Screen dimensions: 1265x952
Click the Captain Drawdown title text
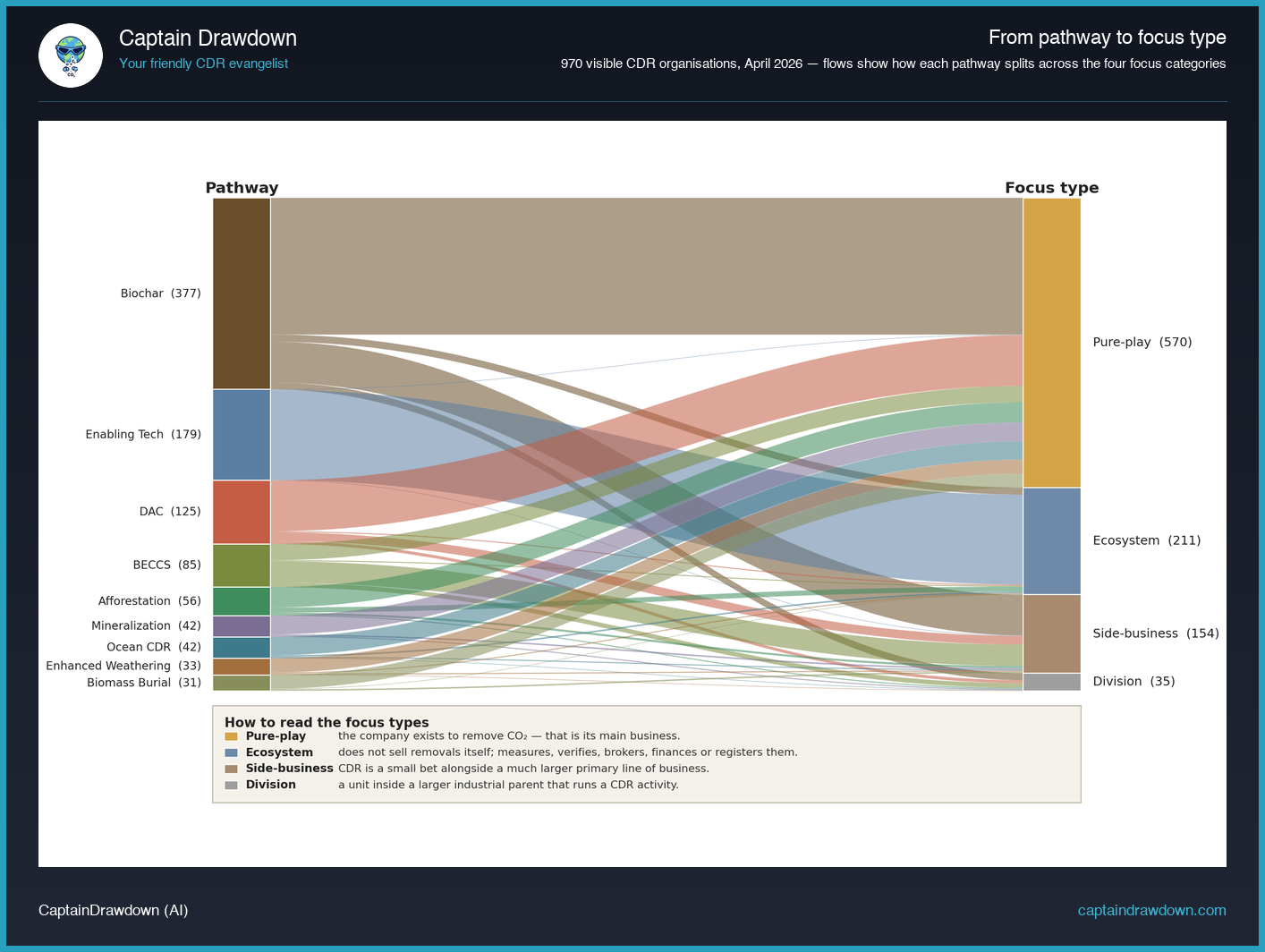tap(208, 38)
